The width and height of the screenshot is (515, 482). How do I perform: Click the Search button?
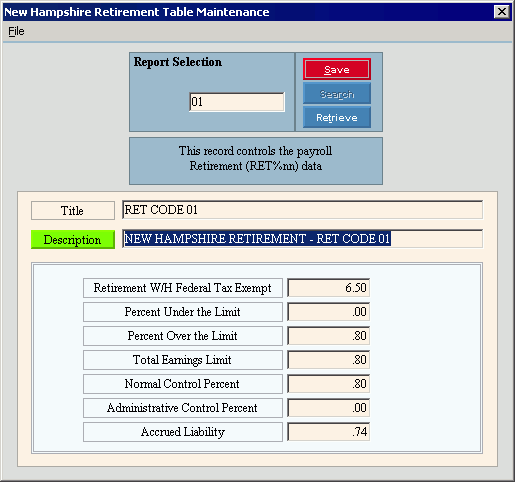337,94
